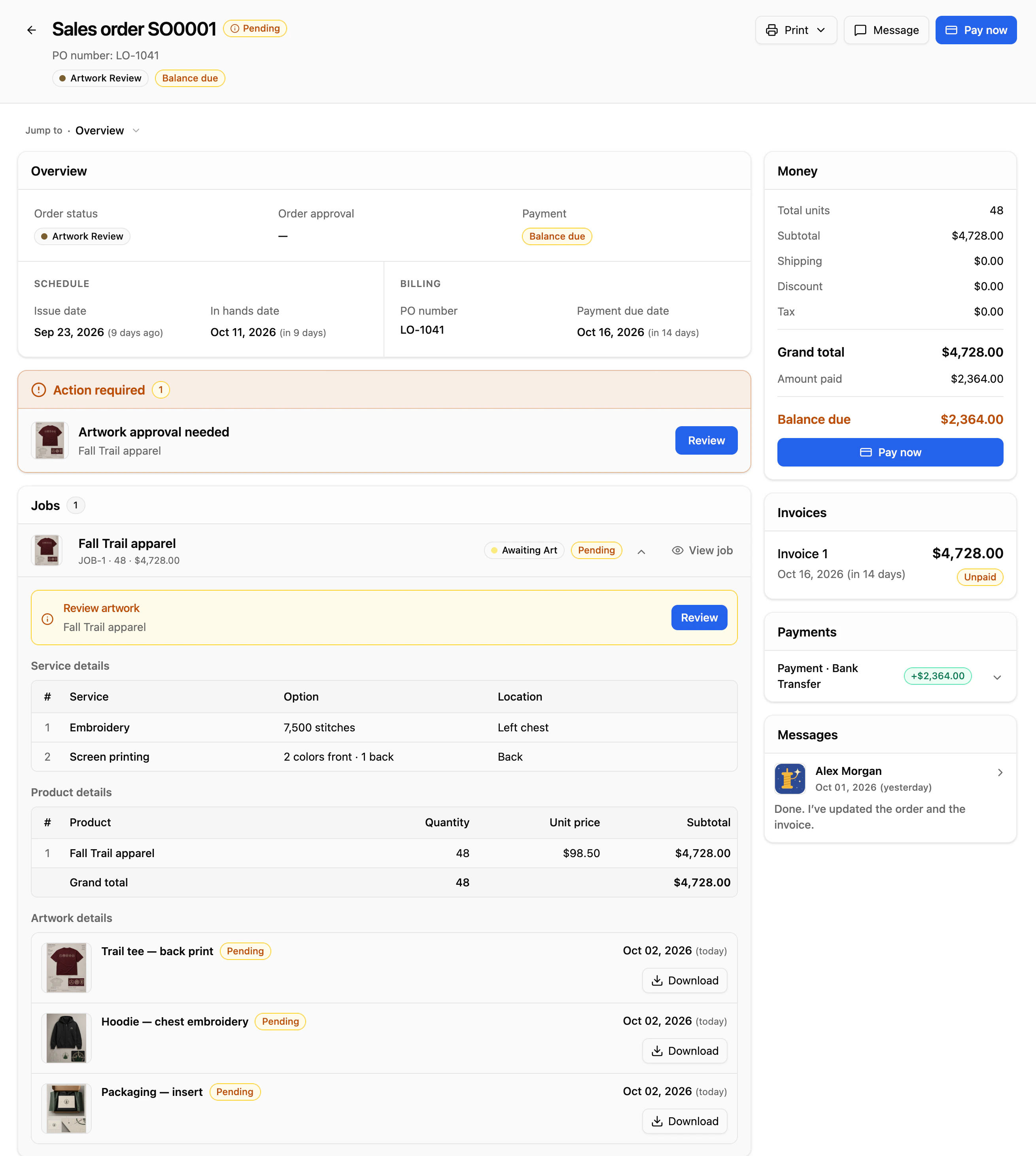
Task: Click the header Pay now button
Action: pos(976,30)
